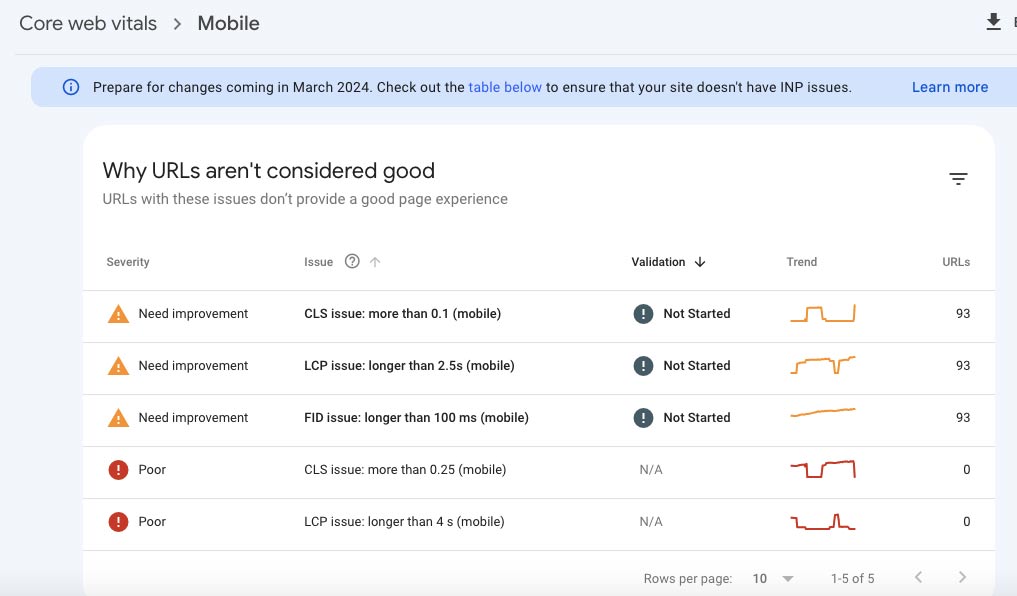Open the filter rows icon
The height and width of the screenshot is (596, 1017).
(x=958, y=178)
